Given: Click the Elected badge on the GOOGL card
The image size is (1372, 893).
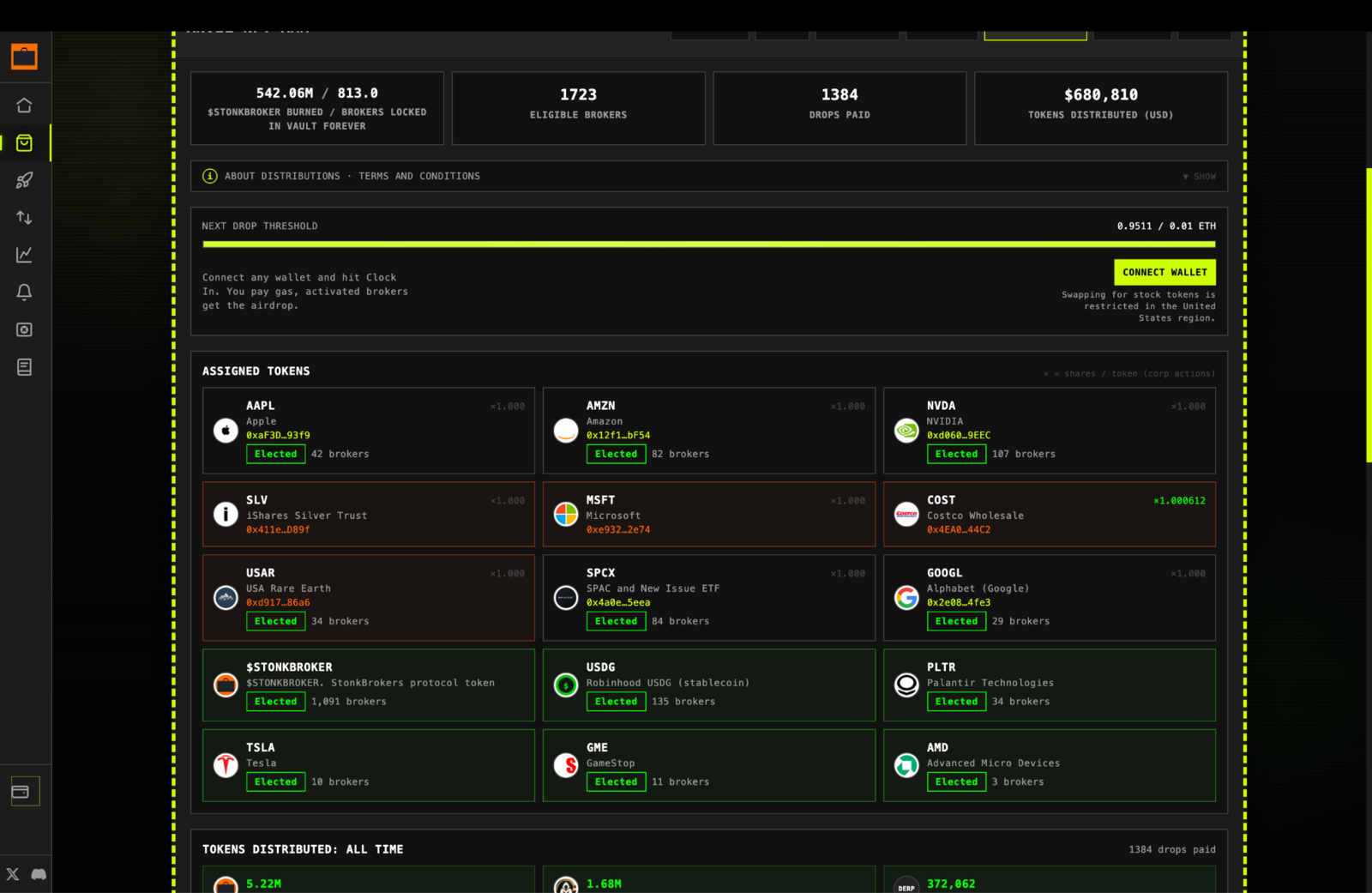Looking at the screenshot, I should (x=956, y=621).
